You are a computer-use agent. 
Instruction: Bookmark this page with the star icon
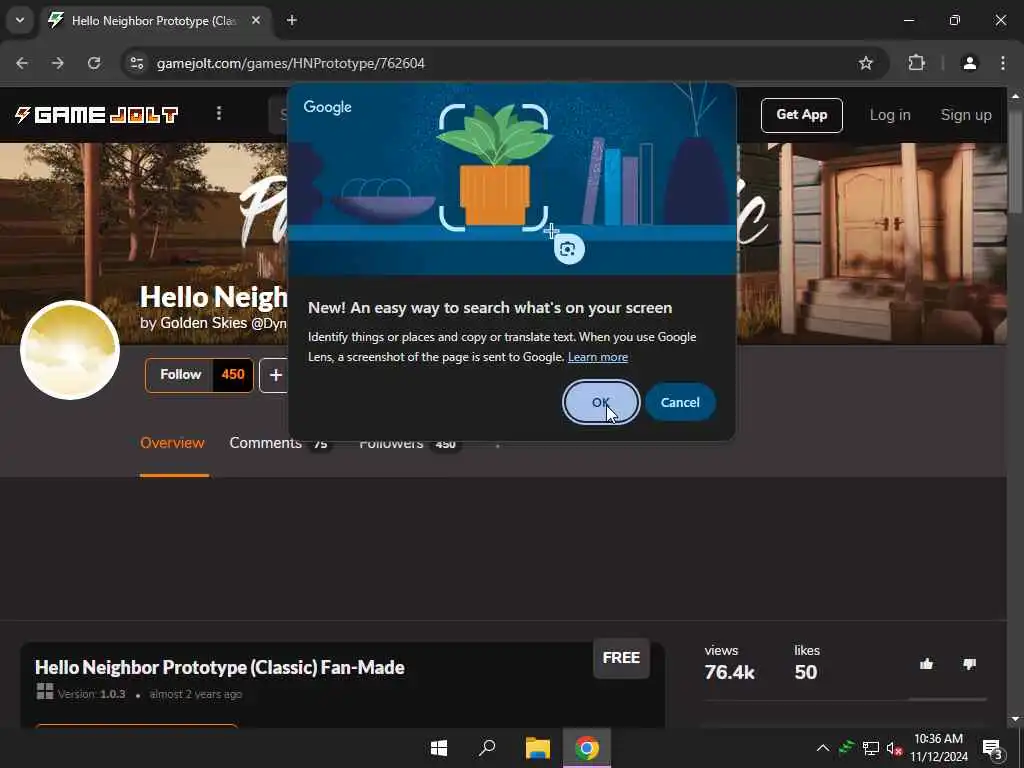coord(865,63)
